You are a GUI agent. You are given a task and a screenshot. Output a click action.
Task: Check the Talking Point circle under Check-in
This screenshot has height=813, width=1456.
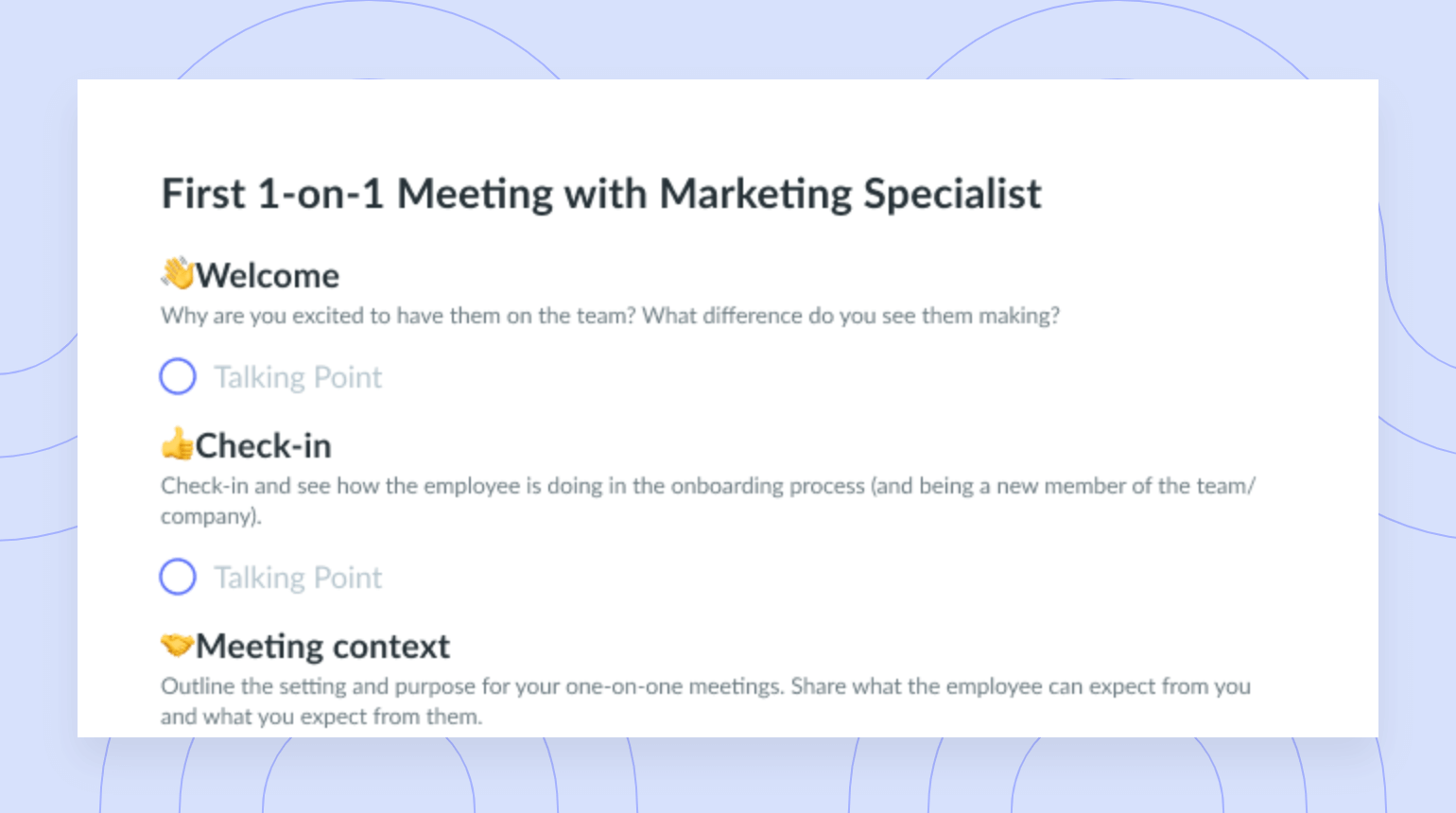coord(178,577)
